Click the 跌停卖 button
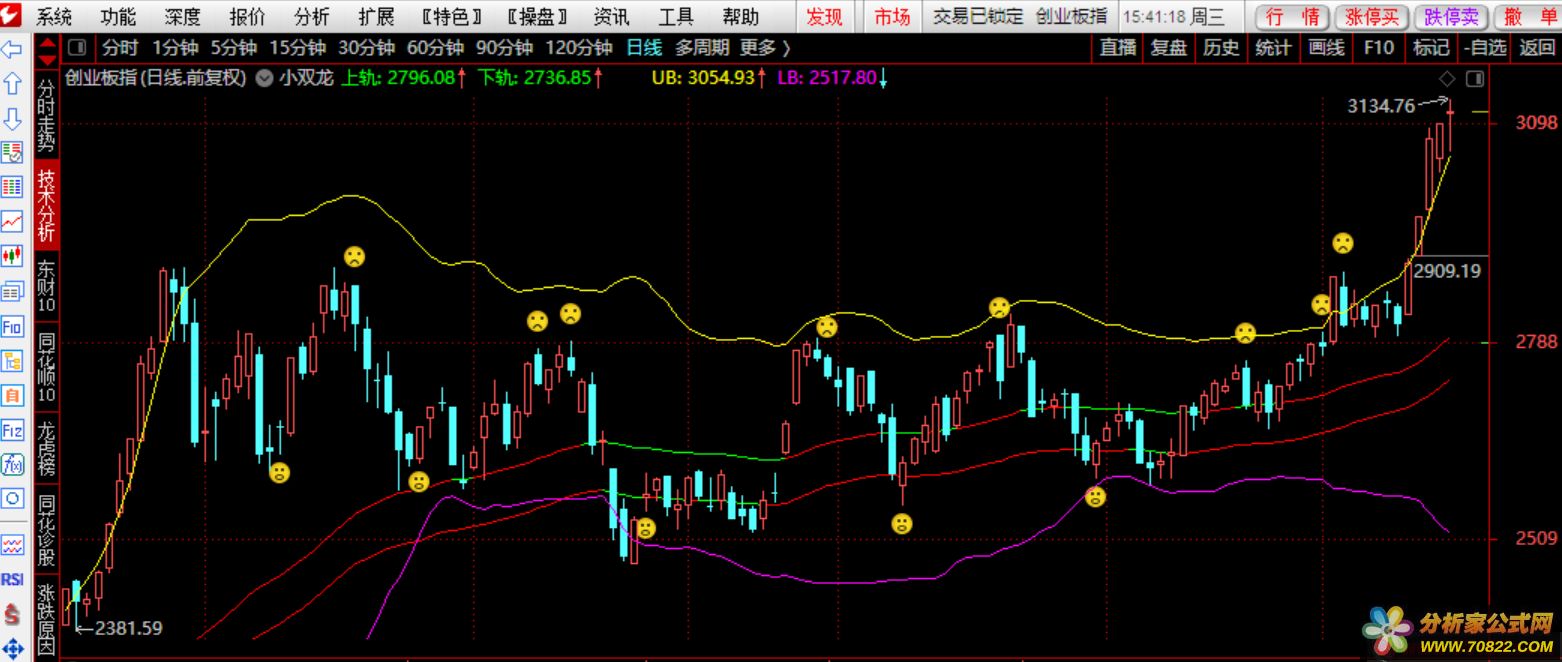The image size is (1562, 662). (1451, 17)
